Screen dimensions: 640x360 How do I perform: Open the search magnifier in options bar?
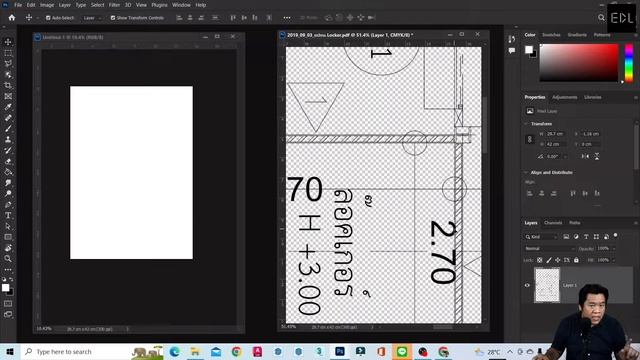601,18
